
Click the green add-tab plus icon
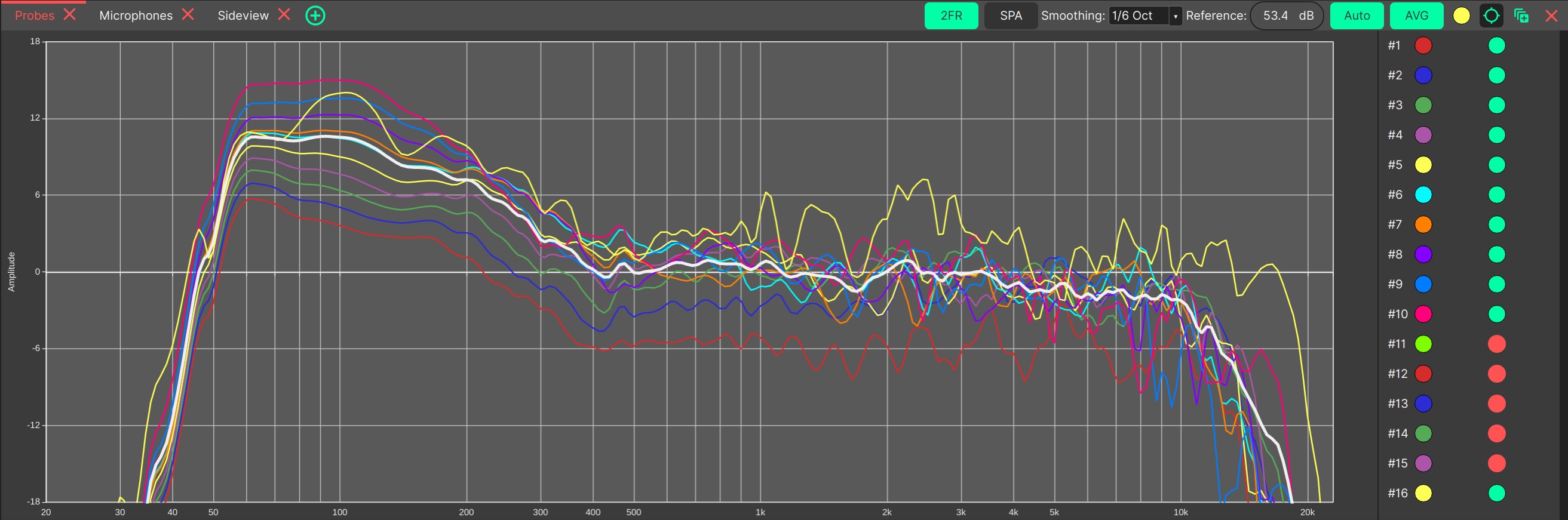pyautogui.click(x=315, y=16)
